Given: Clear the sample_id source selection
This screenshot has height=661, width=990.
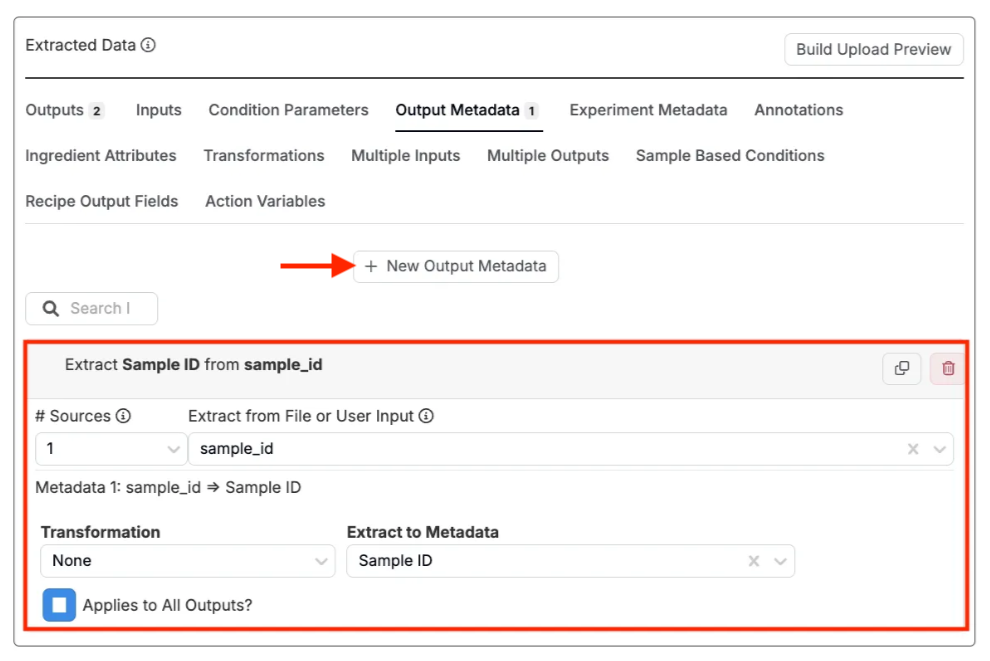Looking at the screenshot, I should [x=913, y=450].
